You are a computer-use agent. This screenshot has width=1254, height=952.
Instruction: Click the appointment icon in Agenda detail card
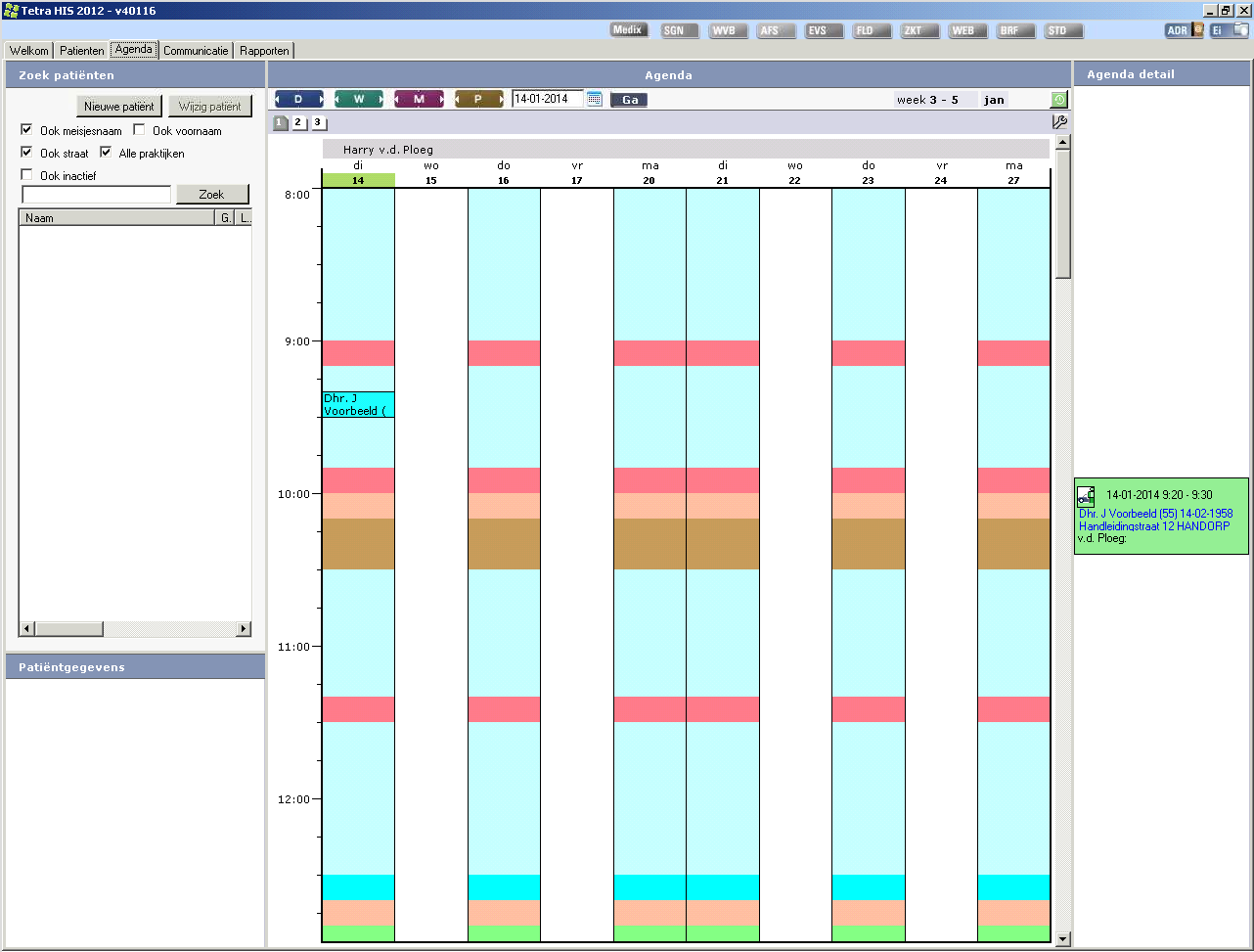1086,496
